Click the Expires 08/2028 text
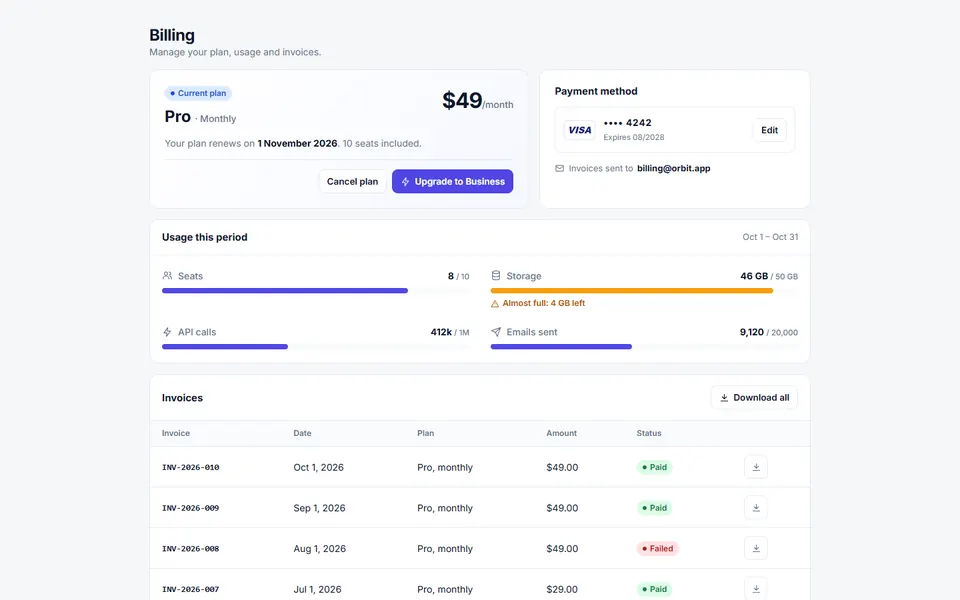960x600 pixels. (x=634, y=137)
